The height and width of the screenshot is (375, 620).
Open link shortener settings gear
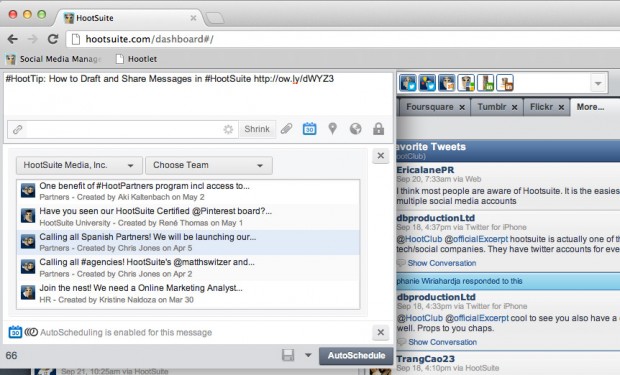coord(228,129)
